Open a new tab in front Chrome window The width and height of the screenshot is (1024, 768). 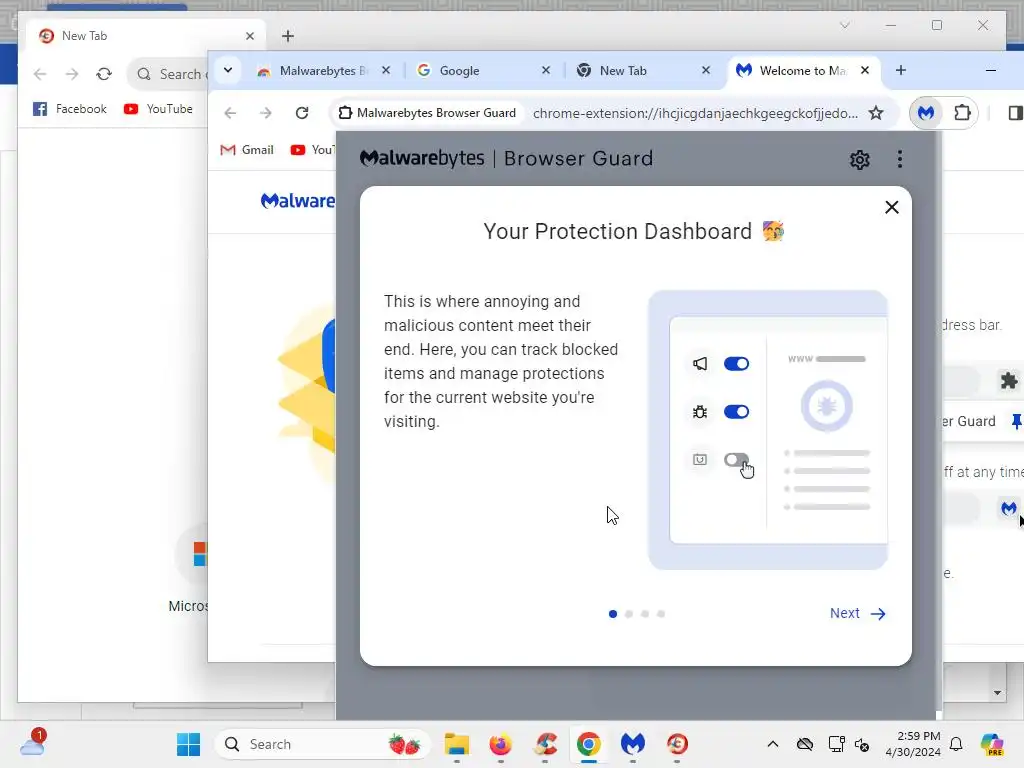(901, 70)
